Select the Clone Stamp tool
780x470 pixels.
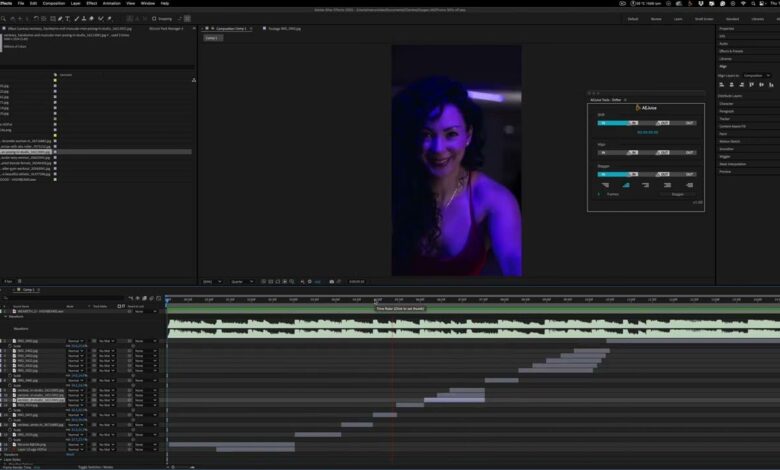84,19
